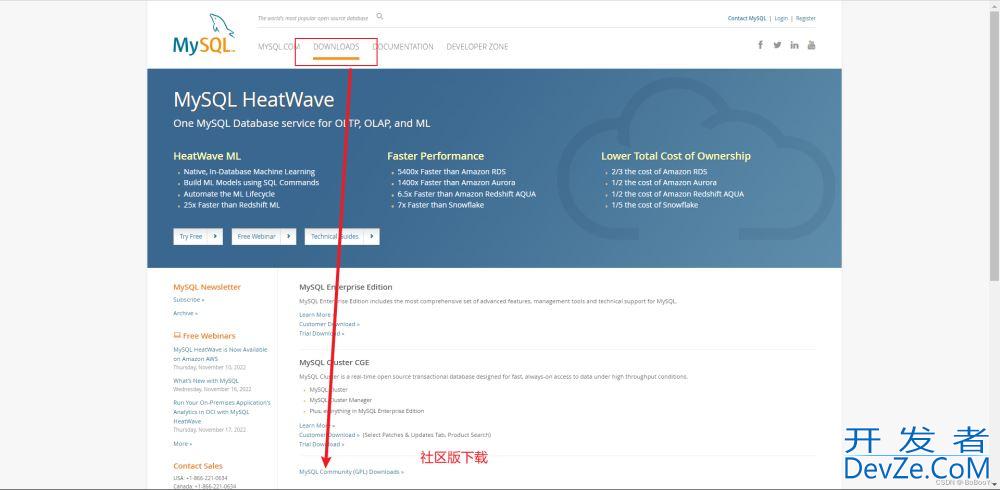Click Learn More under Enterprise Edition
The height and width of the screenshot is (490, 1000).
tap(317, 315)
